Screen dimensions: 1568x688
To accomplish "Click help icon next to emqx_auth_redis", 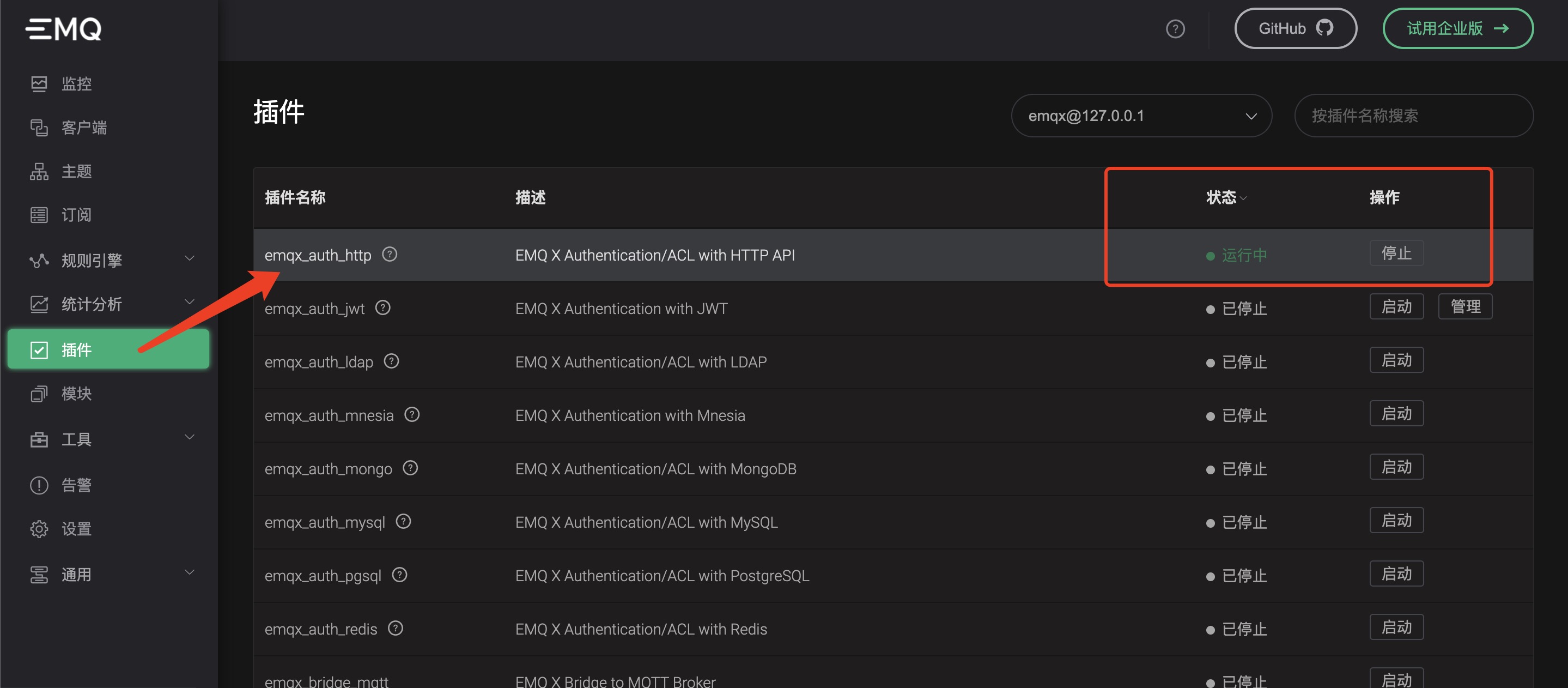I will pos(396,627).
